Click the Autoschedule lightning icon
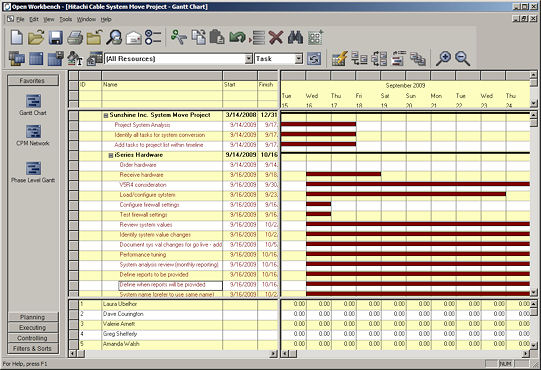Image resolution: width=541 pixels, height=370 pixels. coord(340,58)
